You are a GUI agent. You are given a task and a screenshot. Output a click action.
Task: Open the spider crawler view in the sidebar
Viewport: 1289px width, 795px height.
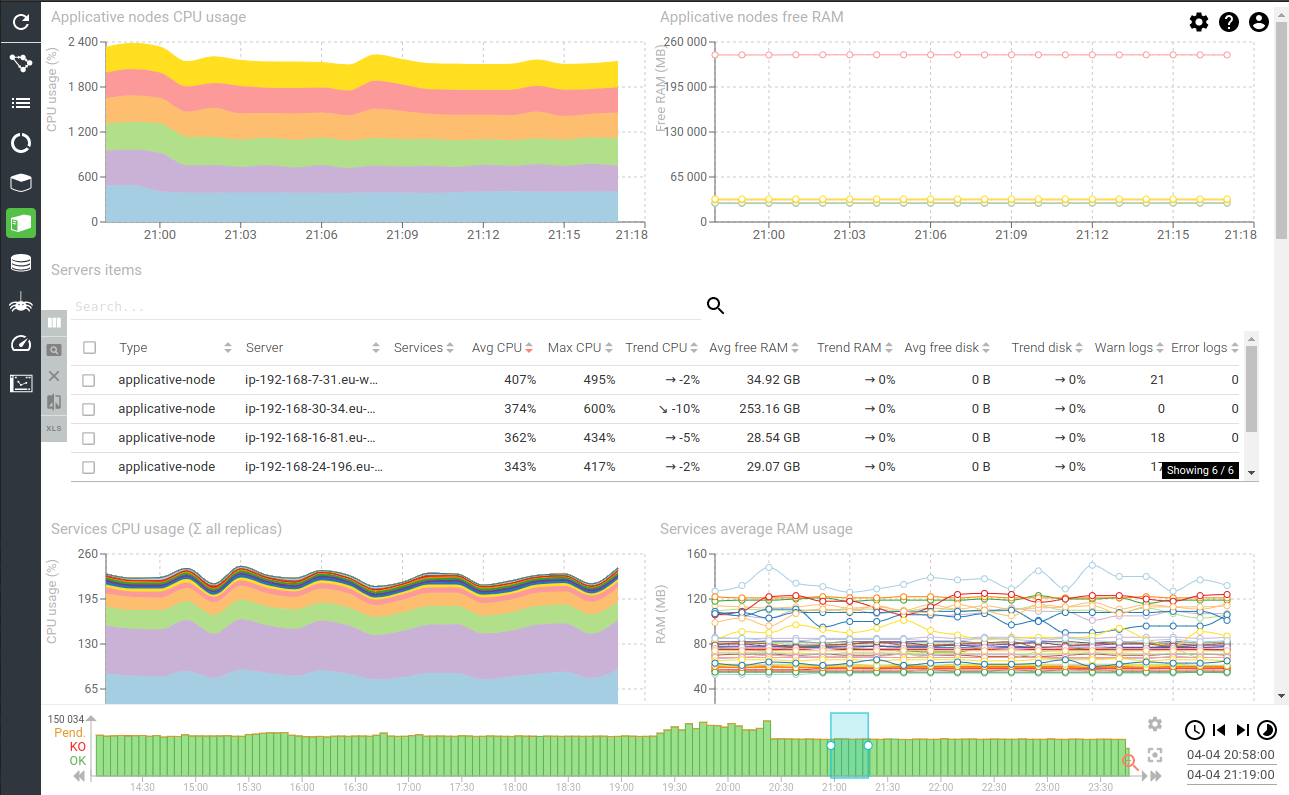20,302
